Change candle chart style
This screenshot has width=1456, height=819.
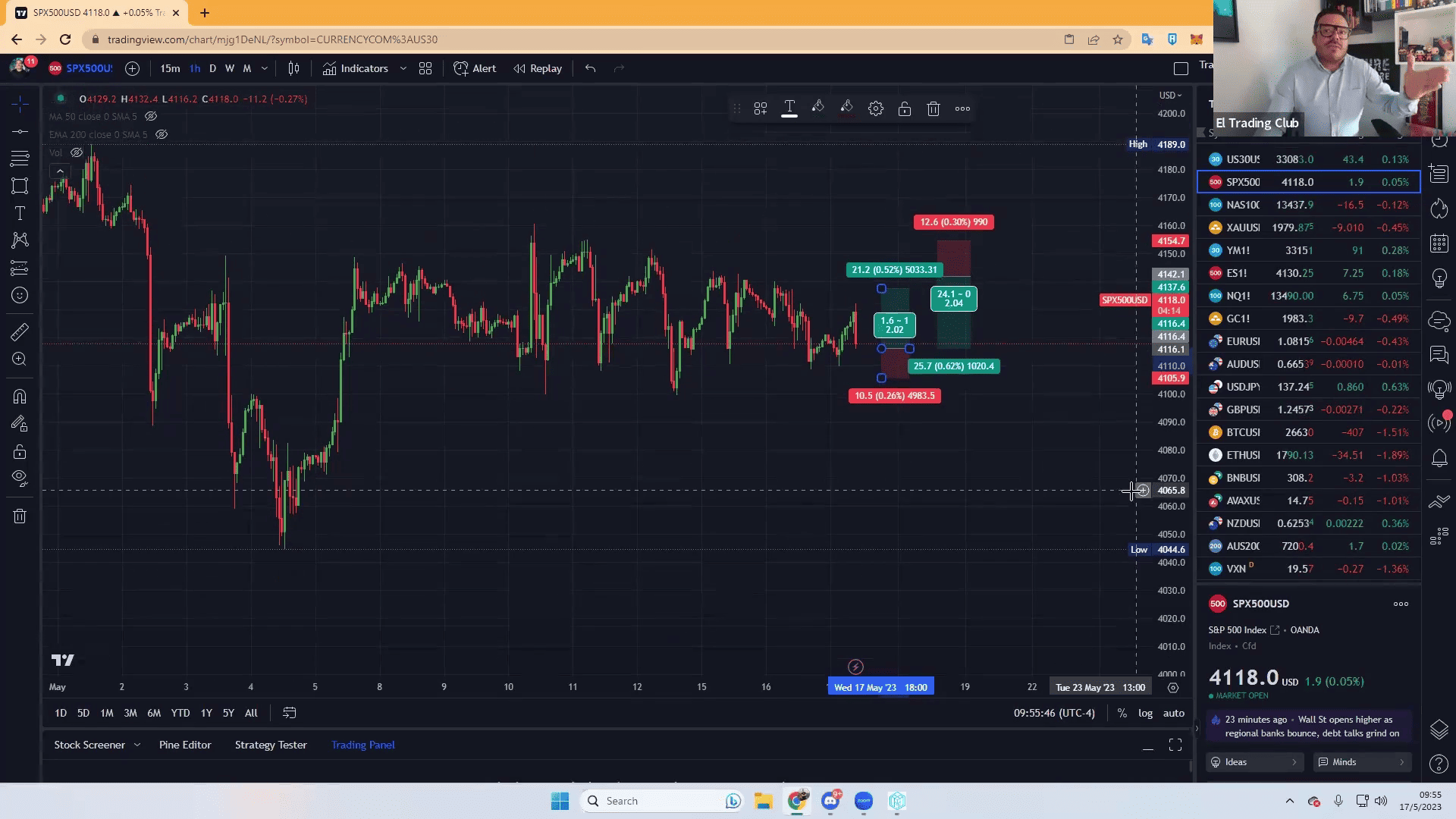point(294,68)
